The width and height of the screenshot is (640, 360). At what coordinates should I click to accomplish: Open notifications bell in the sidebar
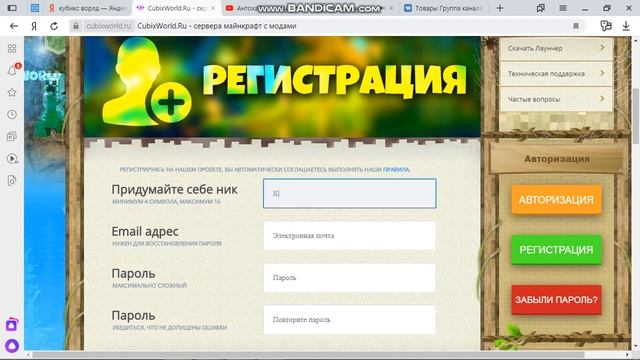pyautogui.click(x=12, y=71)
